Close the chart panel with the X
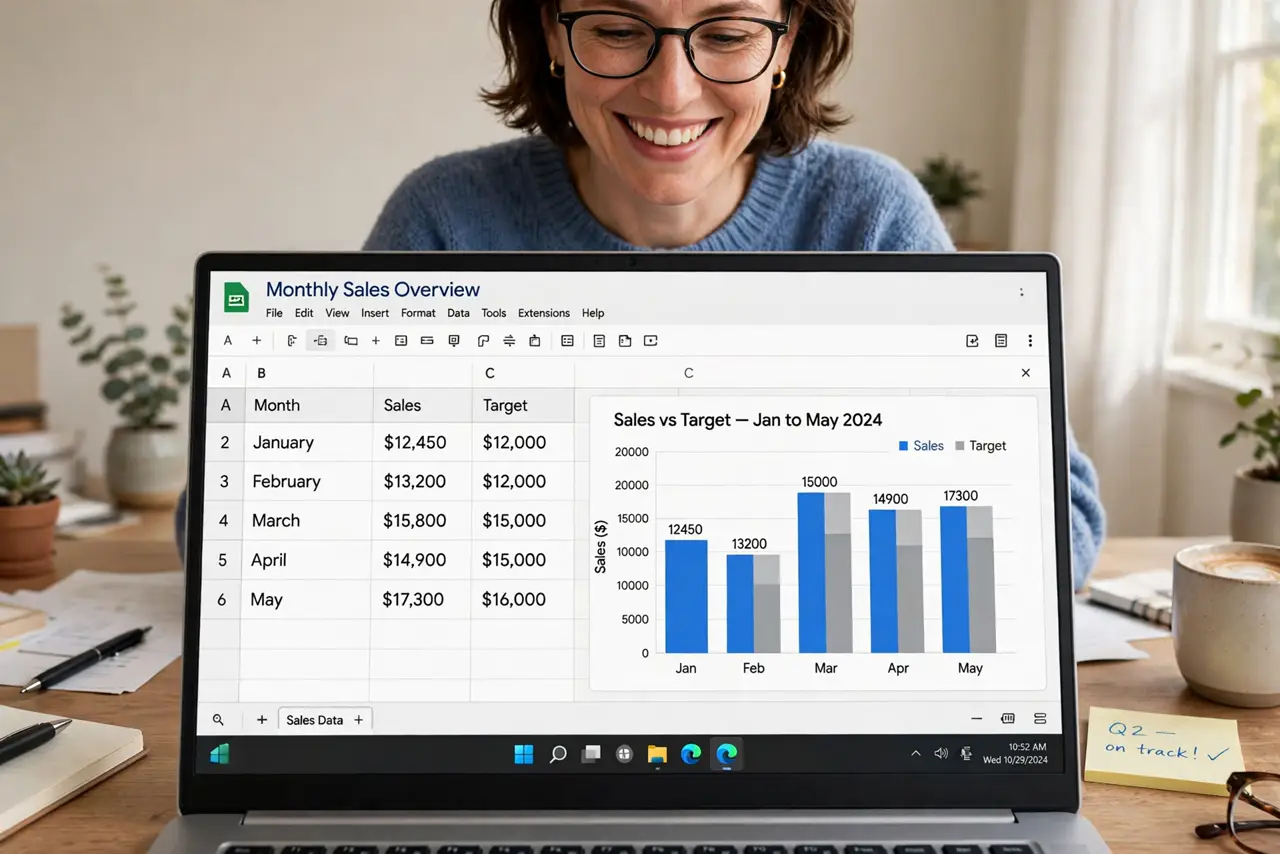Screen dimensions: 1280x854 click(x=1025, y=373)
